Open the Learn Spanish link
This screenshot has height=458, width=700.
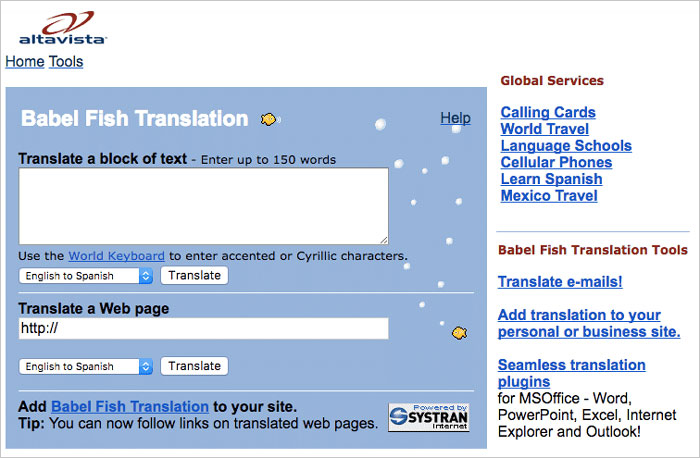pyautogui.click(x=551, y=179)
